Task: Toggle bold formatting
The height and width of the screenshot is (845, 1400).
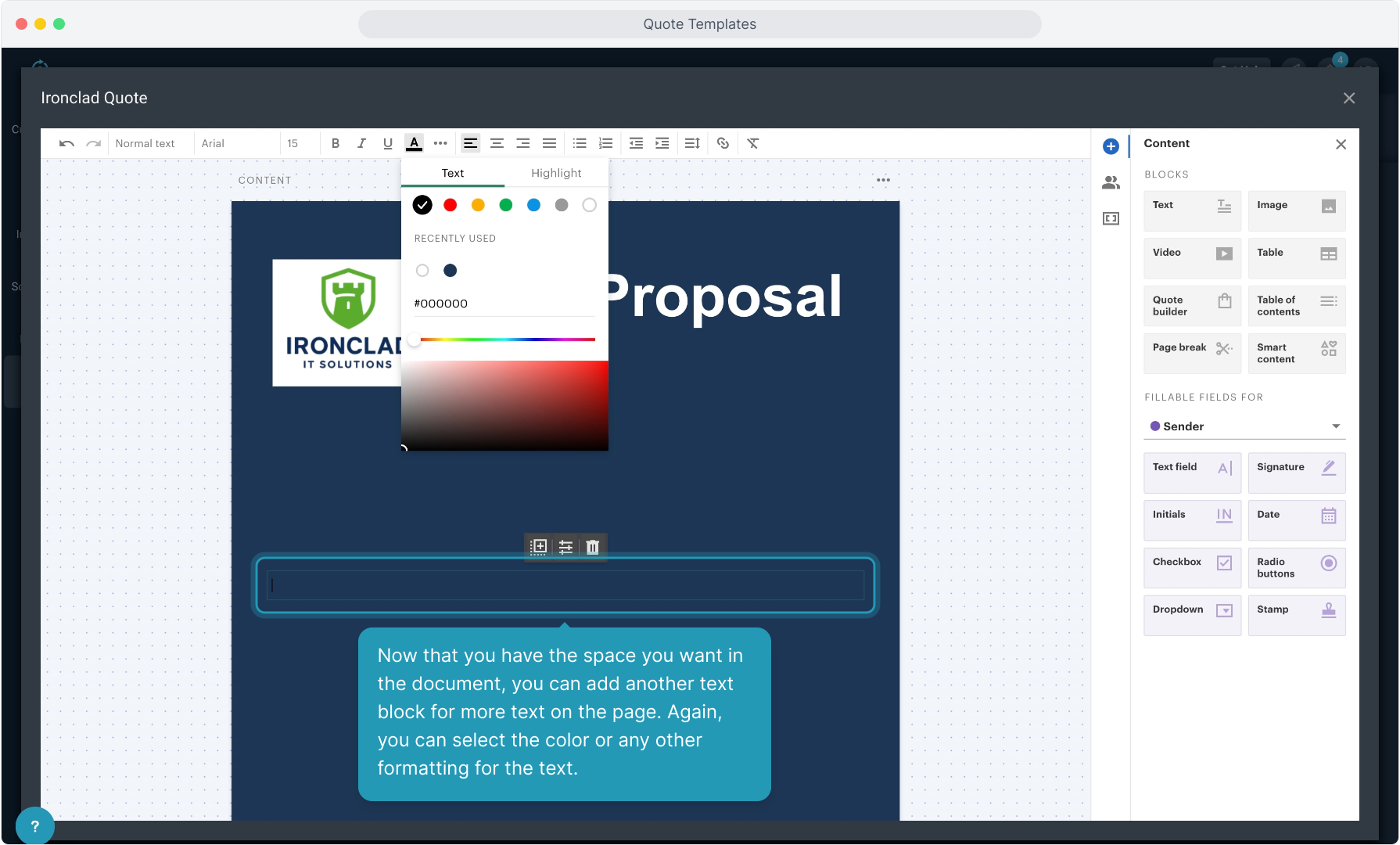Action: pos(336,143)
